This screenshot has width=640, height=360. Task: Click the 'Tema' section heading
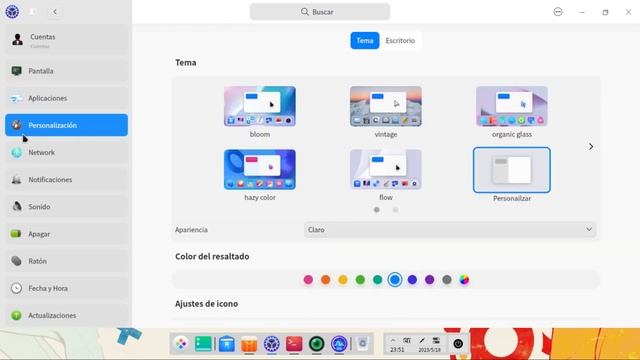pos(186,62)
